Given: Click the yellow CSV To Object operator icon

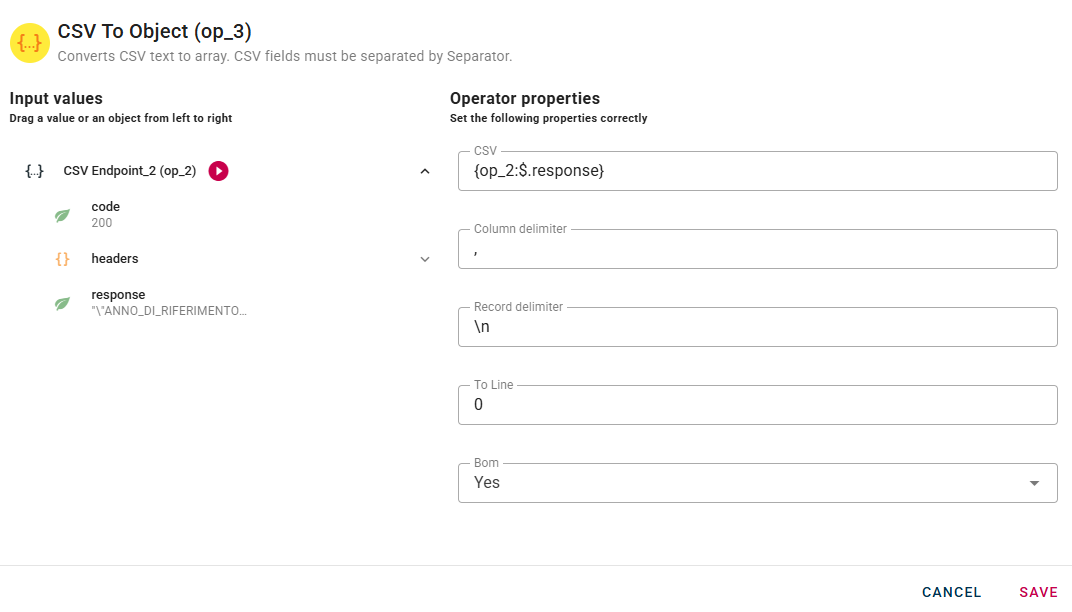Looking at the screenshot, I should click(30, 43).
